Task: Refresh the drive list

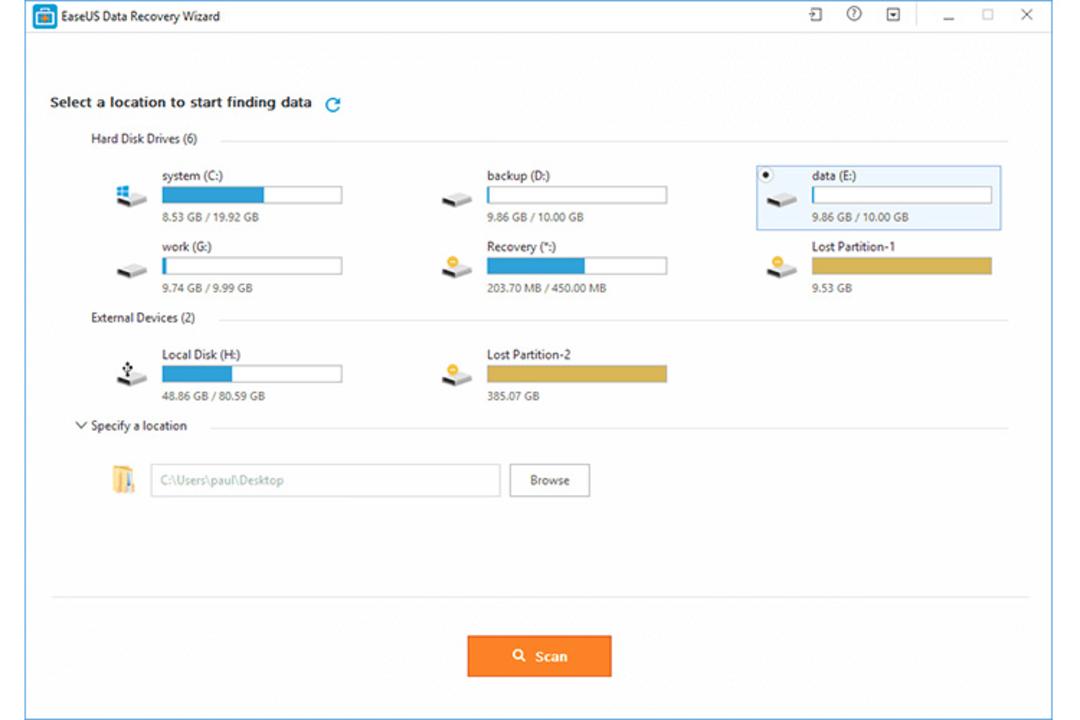Action: click(x=333, y=104)
